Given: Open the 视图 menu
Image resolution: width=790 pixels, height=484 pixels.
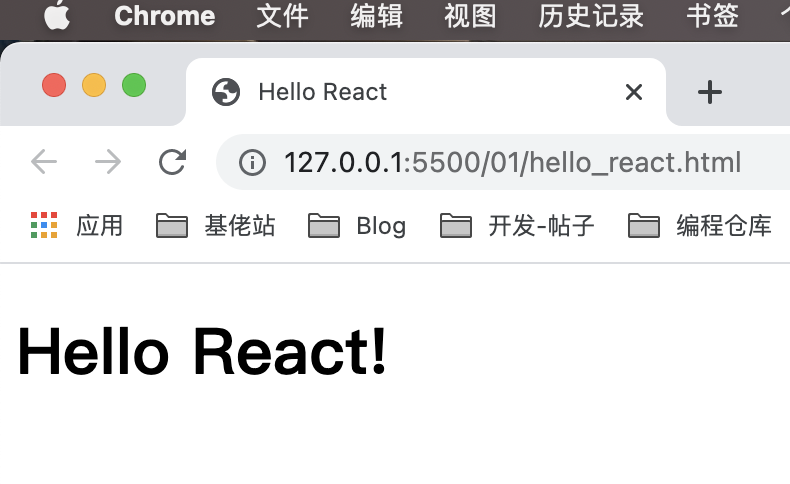Looking at the screenshot, I should click(x=470, y=16).
